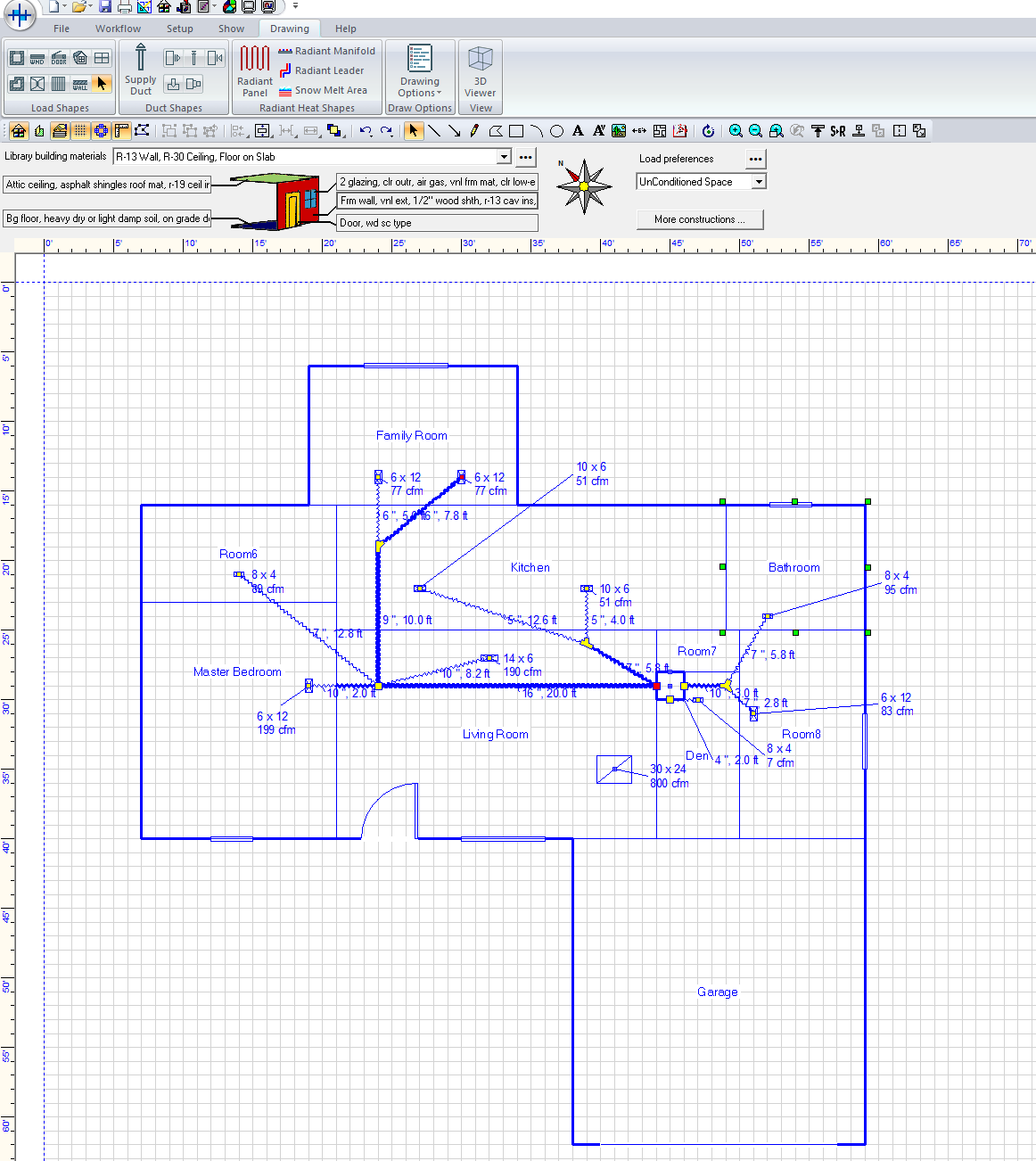Click the Supply Duct tool
This screenshot has height=1161, width=1036.
tap(140, 70)
